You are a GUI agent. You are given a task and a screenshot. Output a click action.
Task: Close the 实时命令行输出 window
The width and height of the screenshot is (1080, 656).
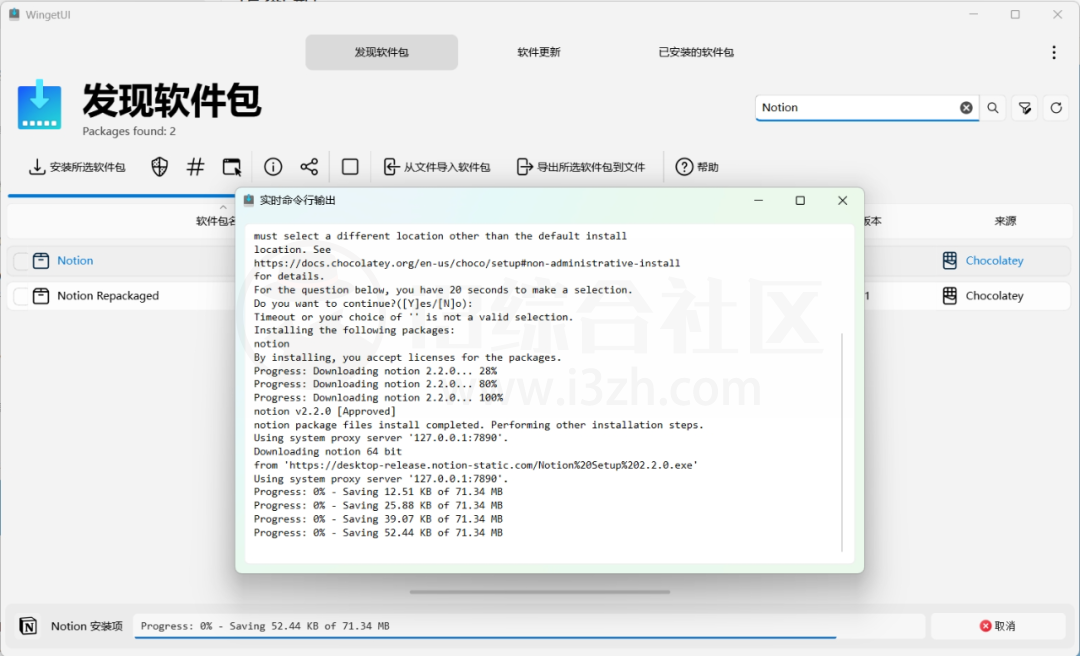coord(842,201)
